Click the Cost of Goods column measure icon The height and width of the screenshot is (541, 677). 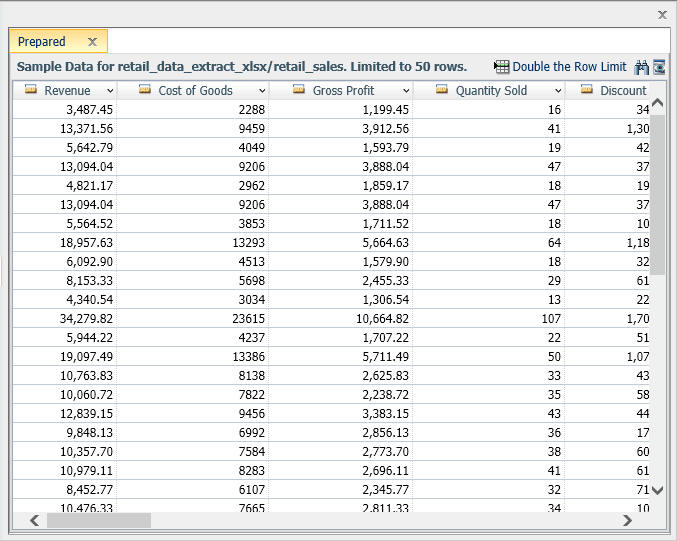pyautogui.click(x=145, y=89)
